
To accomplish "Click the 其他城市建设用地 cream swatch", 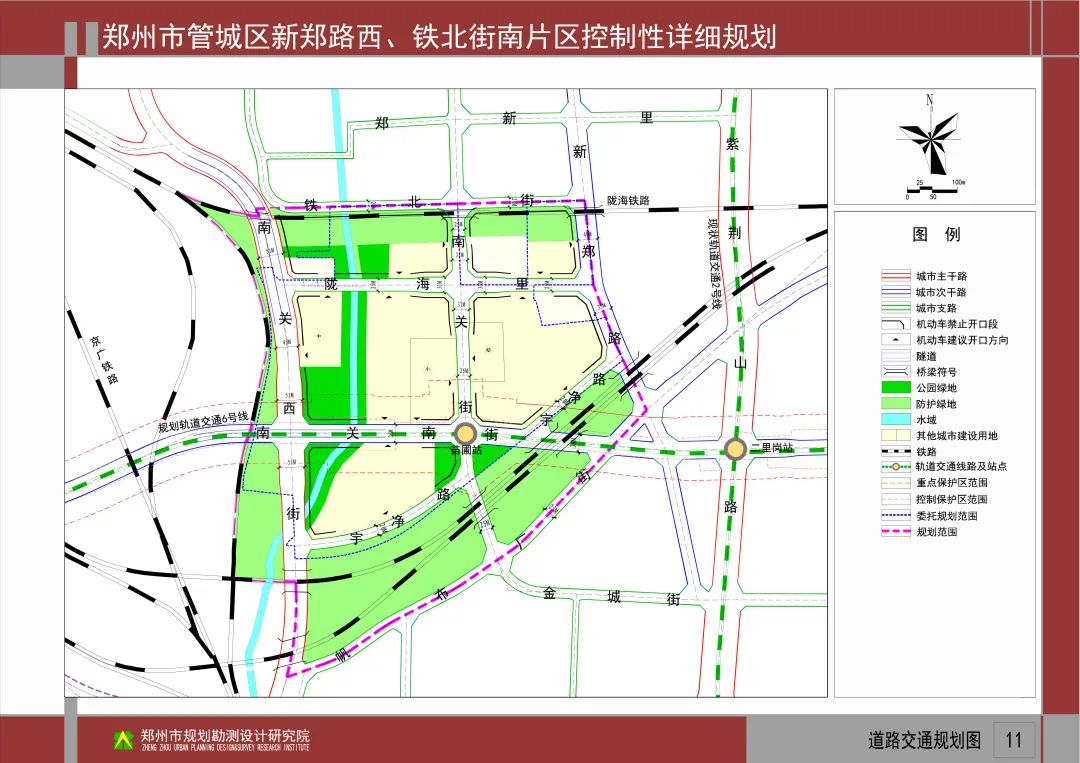I will click(896, 435).
